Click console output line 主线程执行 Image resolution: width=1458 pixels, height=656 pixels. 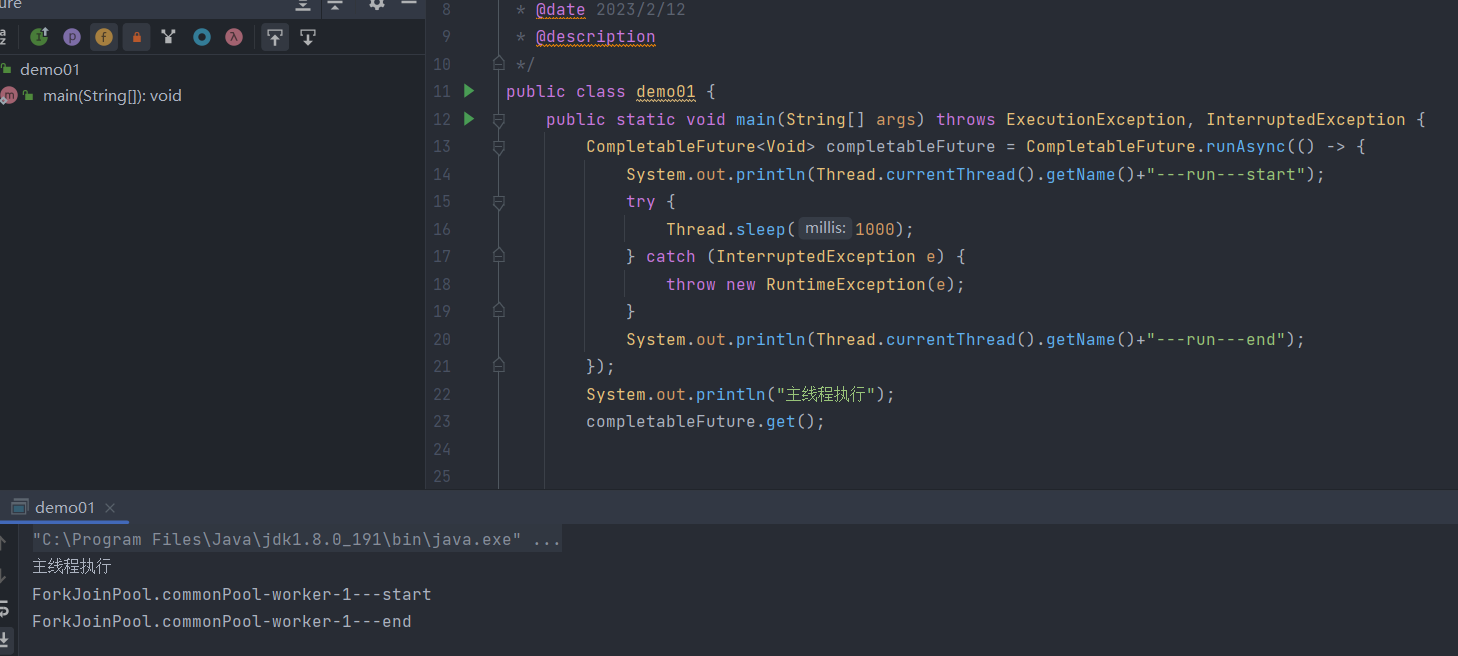[x=72, y=567]
